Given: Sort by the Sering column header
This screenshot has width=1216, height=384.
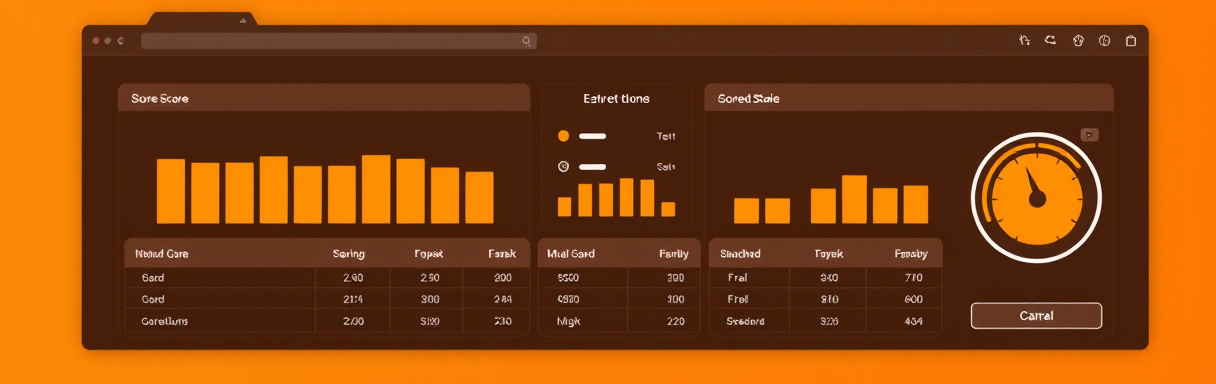Looking at the screenshot, I should (x=348, y=254).
